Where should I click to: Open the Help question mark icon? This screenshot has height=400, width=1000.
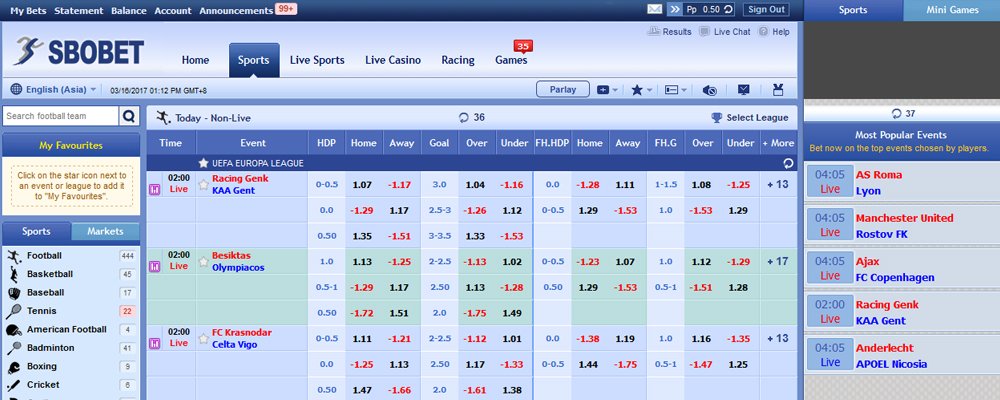[763, 31]
